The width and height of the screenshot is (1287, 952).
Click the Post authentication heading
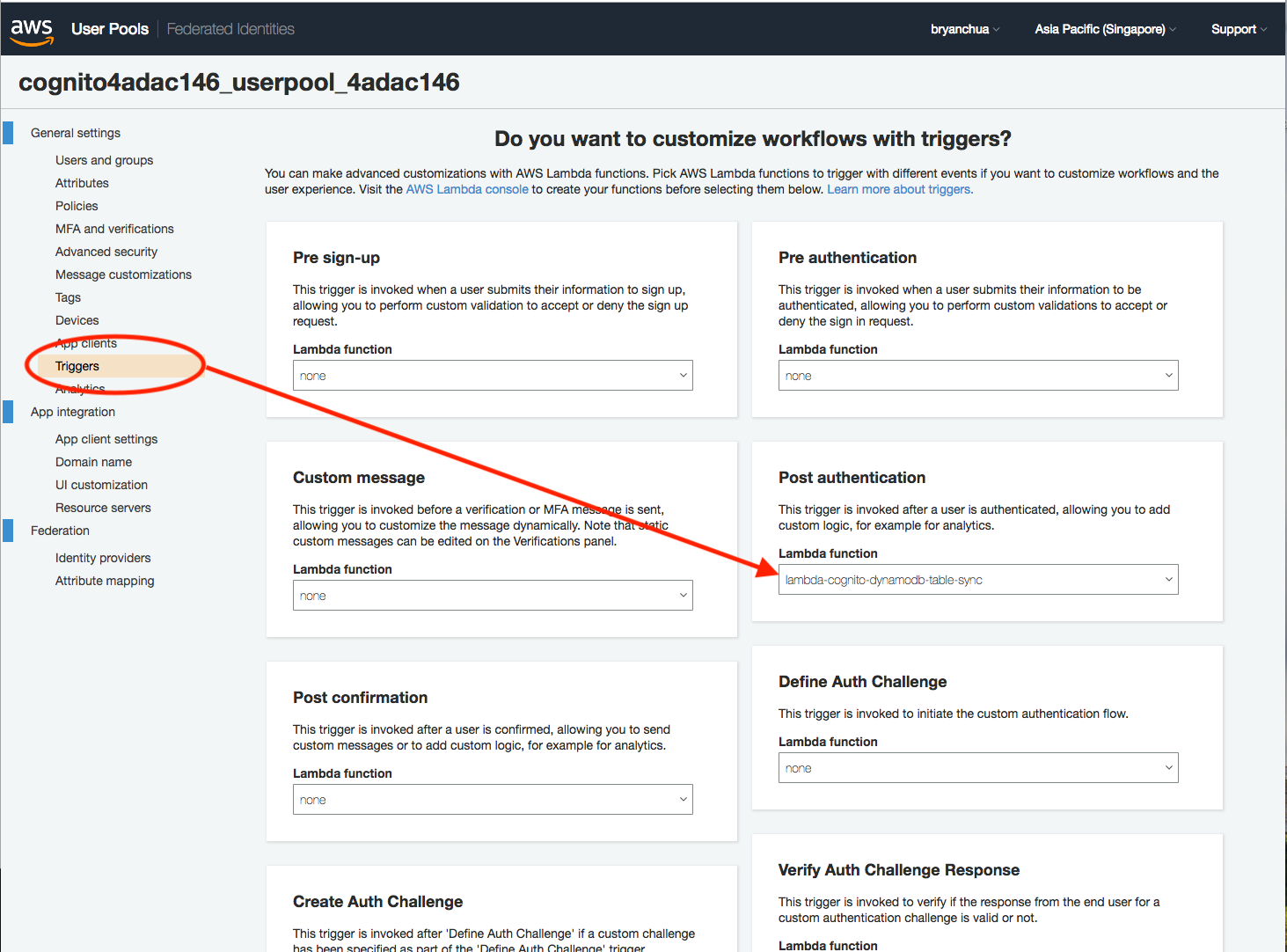(x=852, y=478)
